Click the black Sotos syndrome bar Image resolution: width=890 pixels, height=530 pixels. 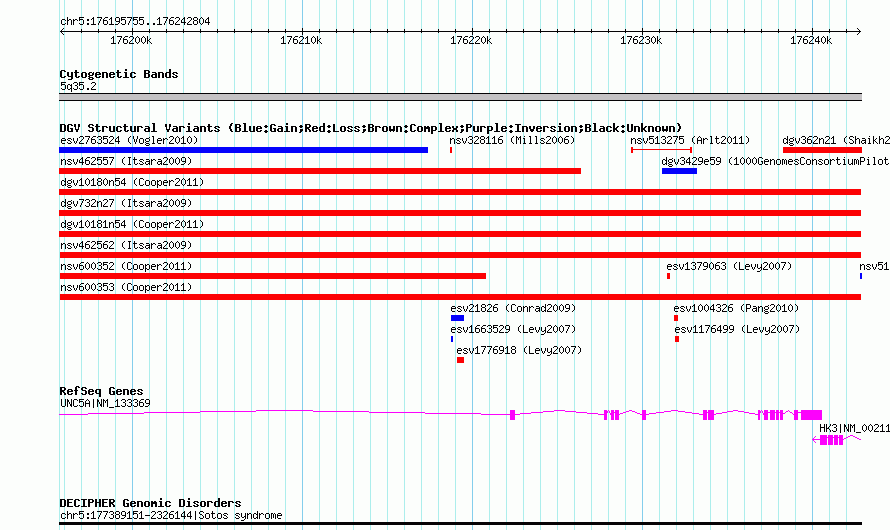tap(460, 524)
